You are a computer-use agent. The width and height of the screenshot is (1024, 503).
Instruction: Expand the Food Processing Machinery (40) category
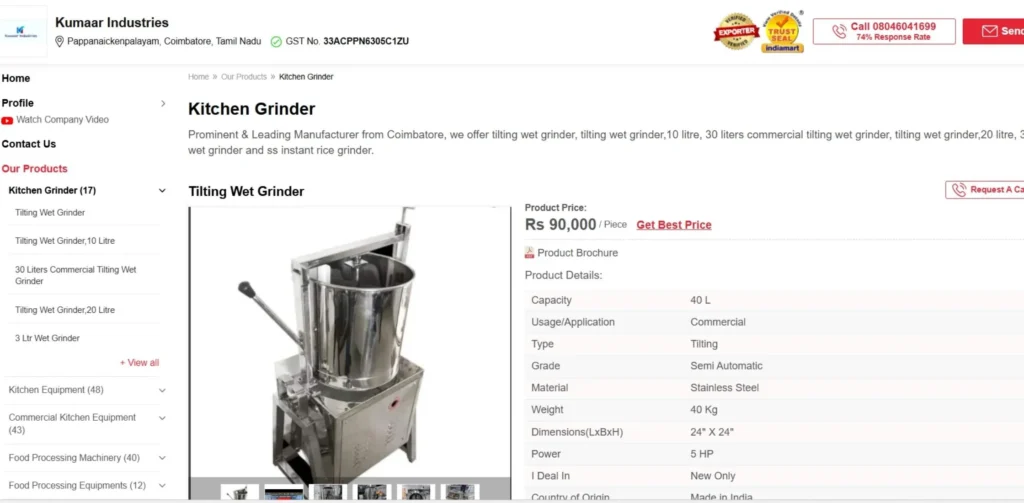(163, 458)
